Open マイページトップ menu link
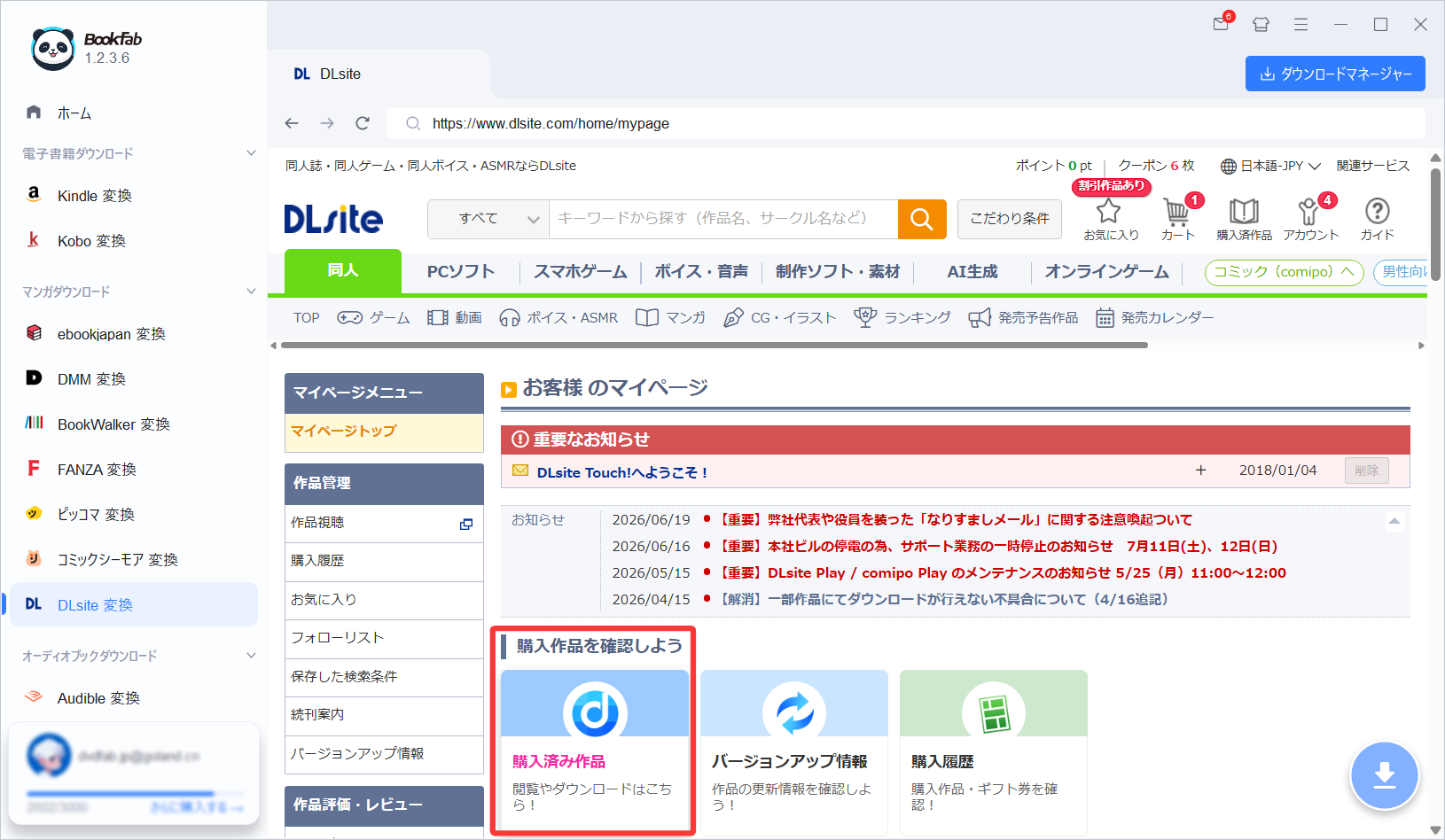Viewport: 1445px width, 840px height. (x=384, y=432)
